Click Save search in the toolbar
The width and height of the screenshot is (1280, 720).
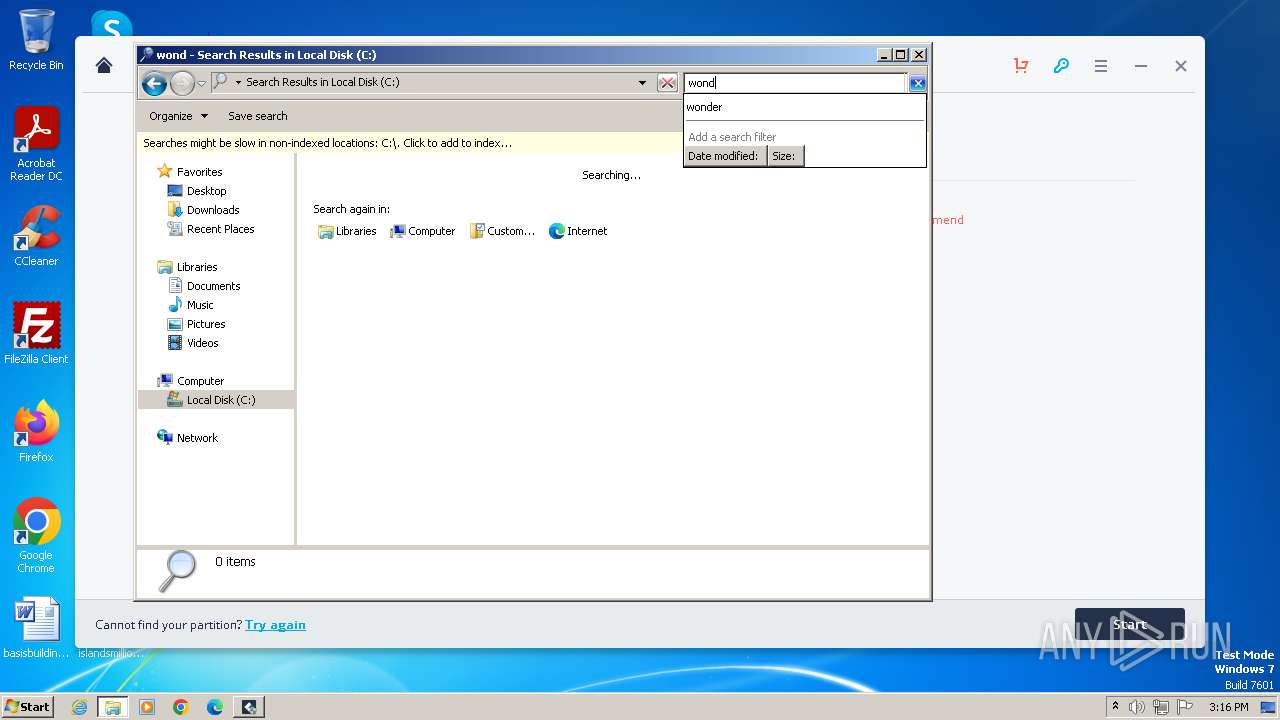(258, 116)
